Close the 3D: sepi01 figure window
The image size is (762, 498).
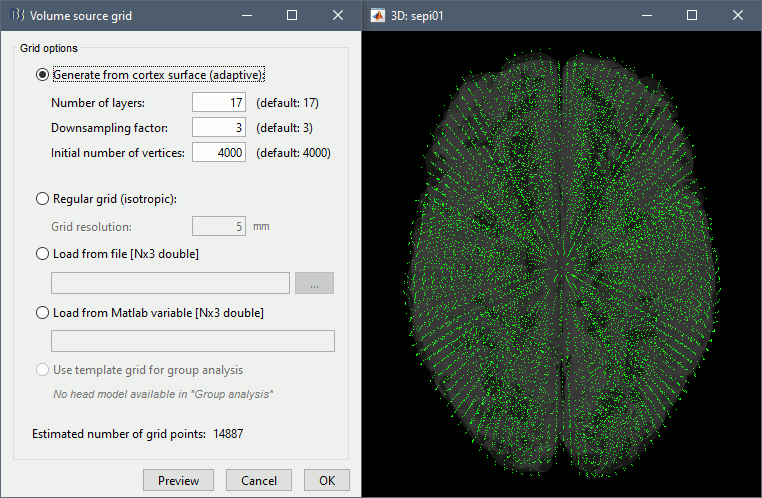pyautogui.click(x=738, y=16)
